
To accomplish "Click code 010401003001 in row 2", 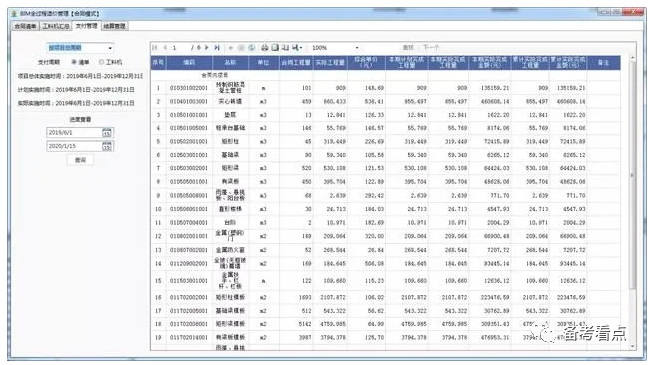I will [189, 101].
